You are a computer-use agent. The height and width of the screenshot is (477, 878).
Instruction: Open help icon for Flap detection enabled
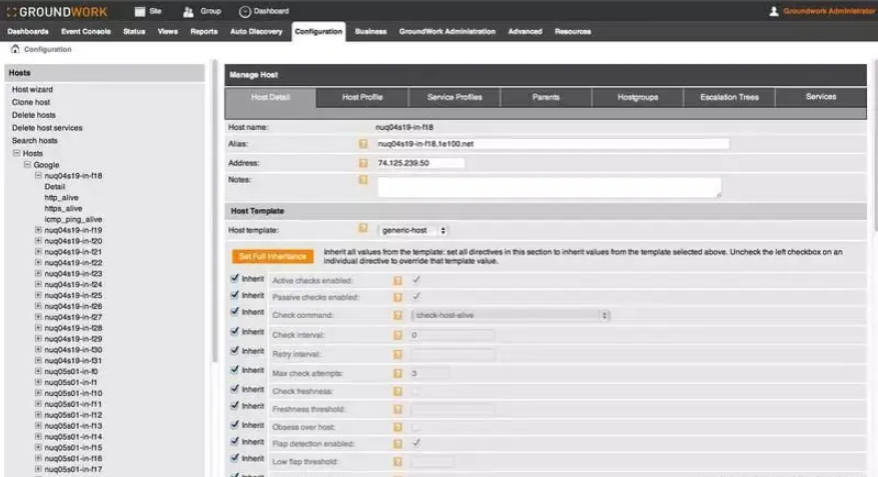[398, 444]
